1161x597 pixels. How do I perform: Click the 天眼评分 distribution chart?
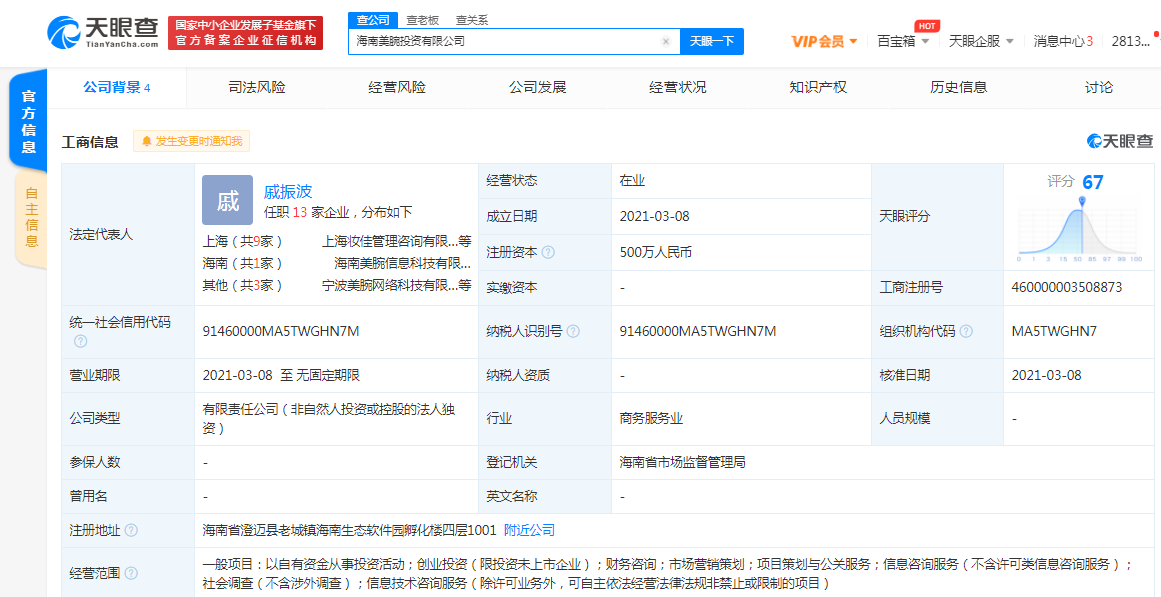pyautogui.click(x=1080, y=230)
